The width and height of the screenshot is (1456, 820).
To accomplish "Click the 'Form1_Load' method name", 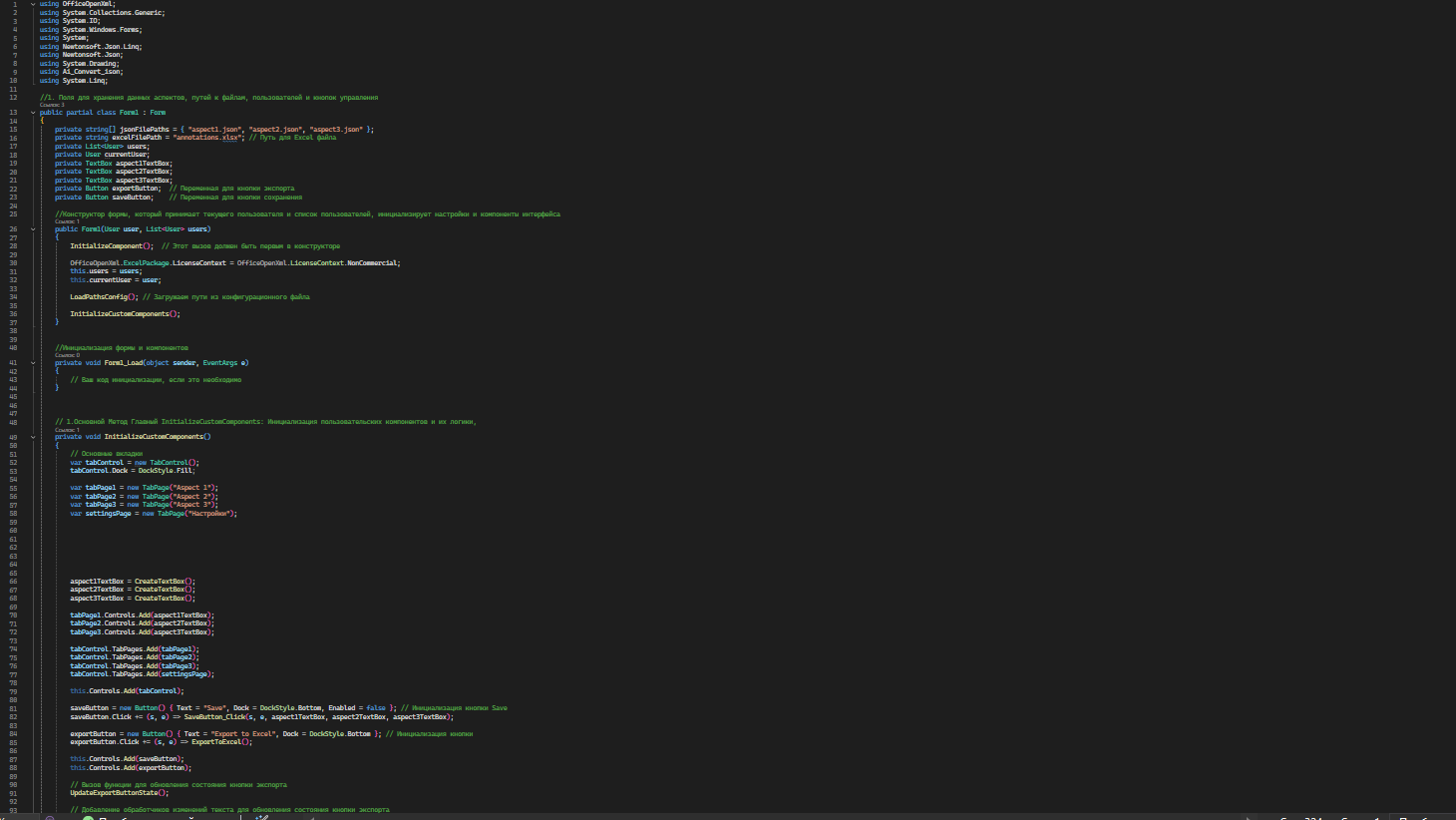I will tap(124, 363).
